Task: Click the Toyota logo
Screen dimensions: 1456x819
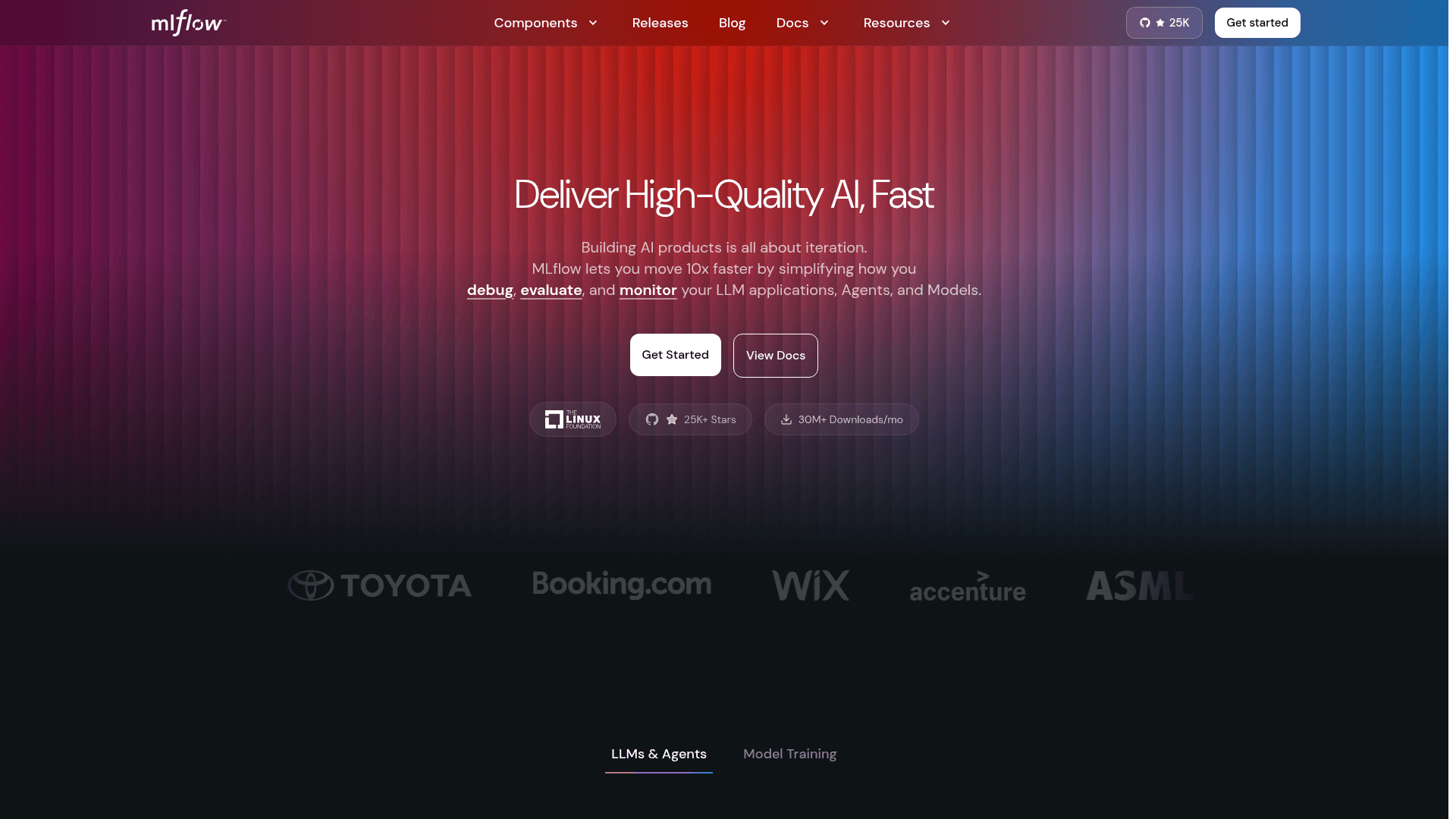Action: click(380, 585)
